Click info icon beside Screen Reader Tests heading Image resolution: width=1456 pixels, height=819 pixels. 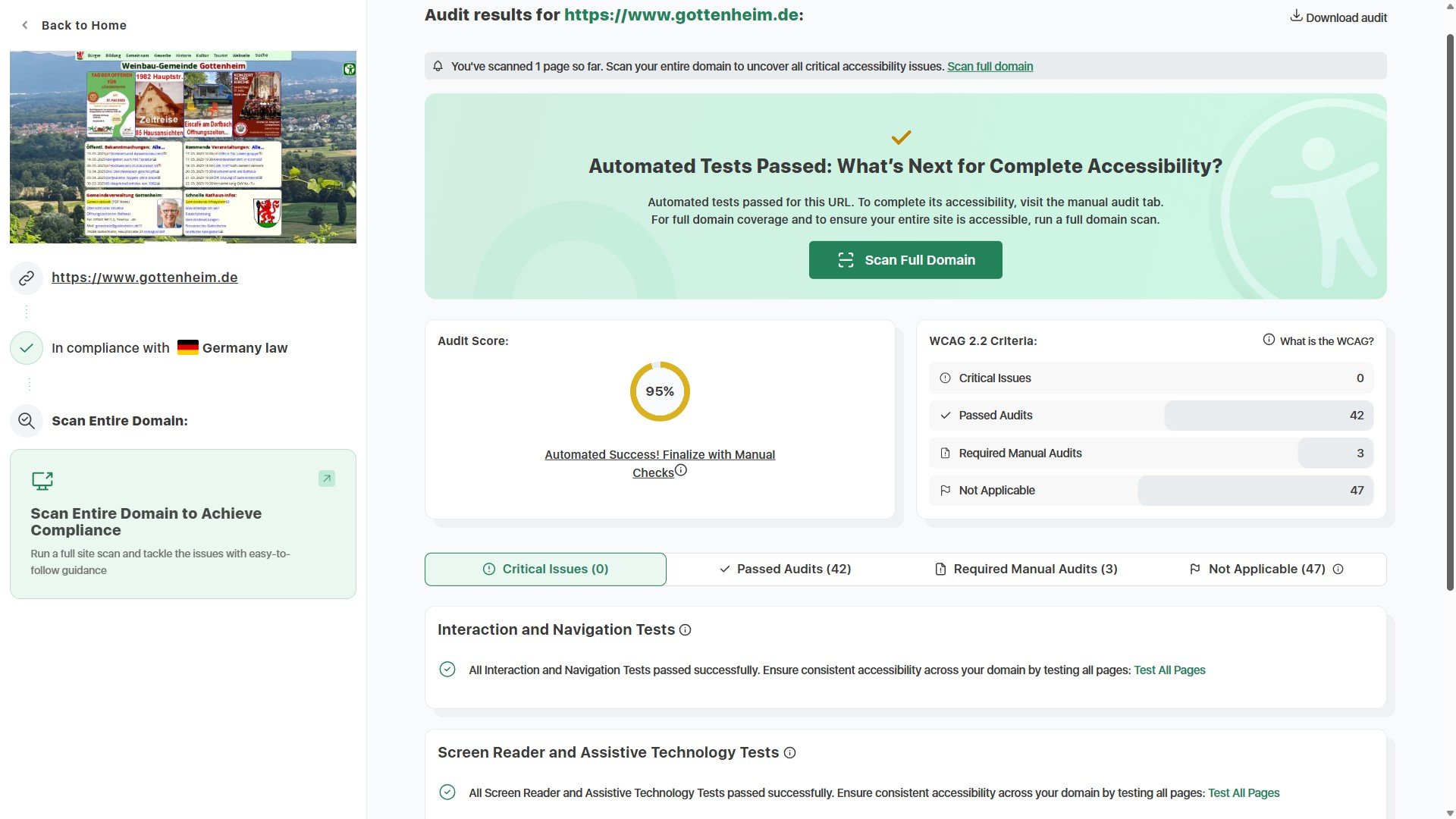(789, 753)
